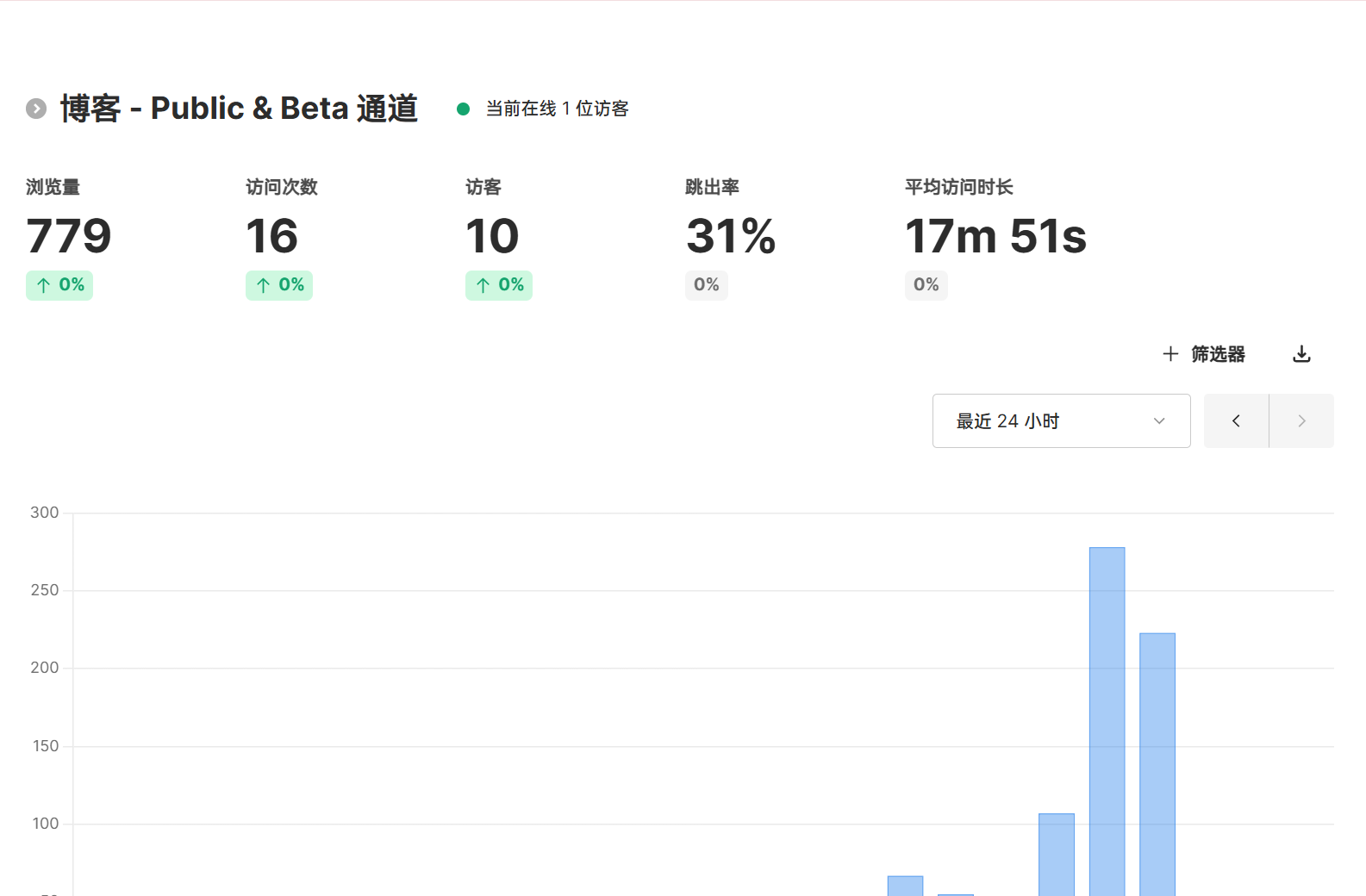
Task: Click the green online status dot
Action: pyautogui.click(x=463, y=109)
